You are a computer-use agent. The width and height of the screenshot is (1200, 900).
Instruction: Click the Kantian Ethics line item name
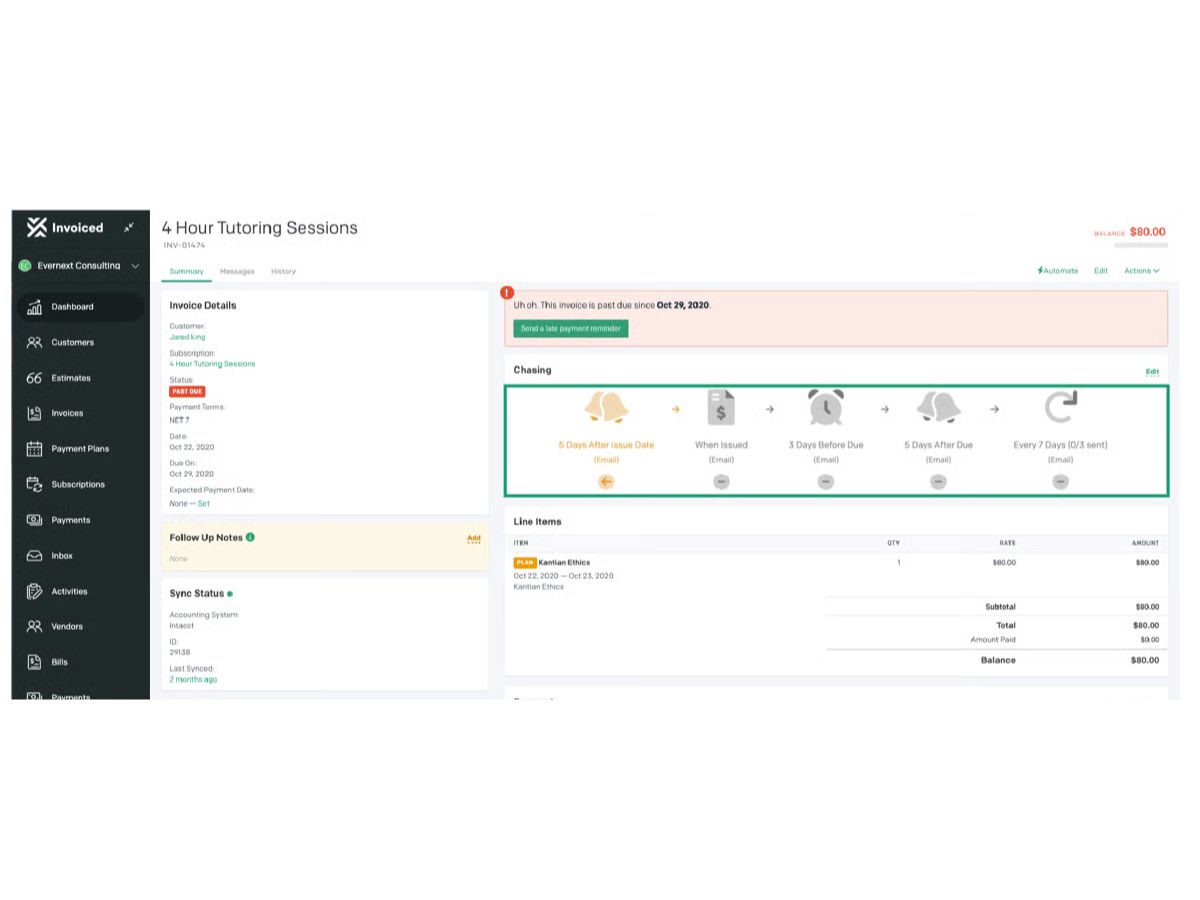(564, 562)
